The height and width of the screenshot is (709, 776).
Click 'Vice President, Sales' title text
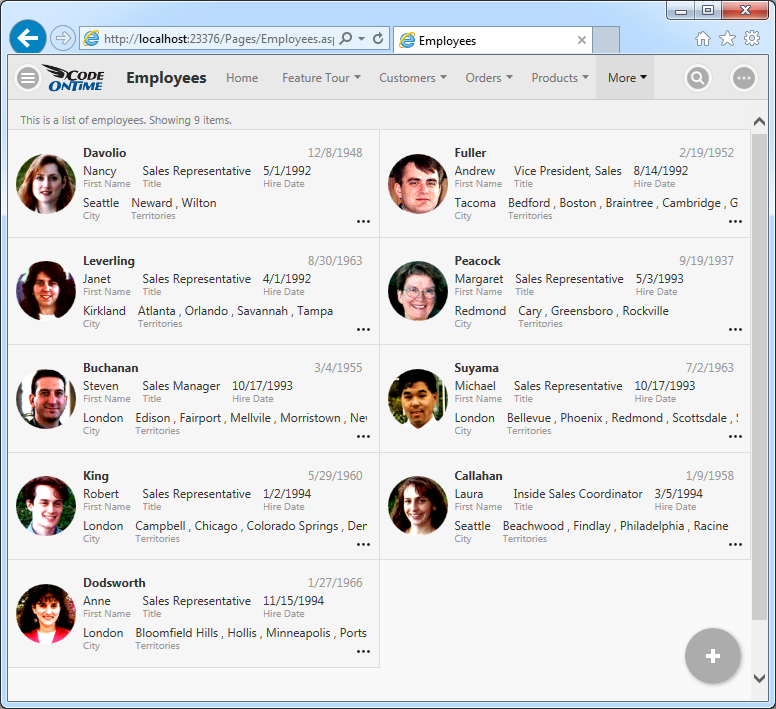point(568,171)
